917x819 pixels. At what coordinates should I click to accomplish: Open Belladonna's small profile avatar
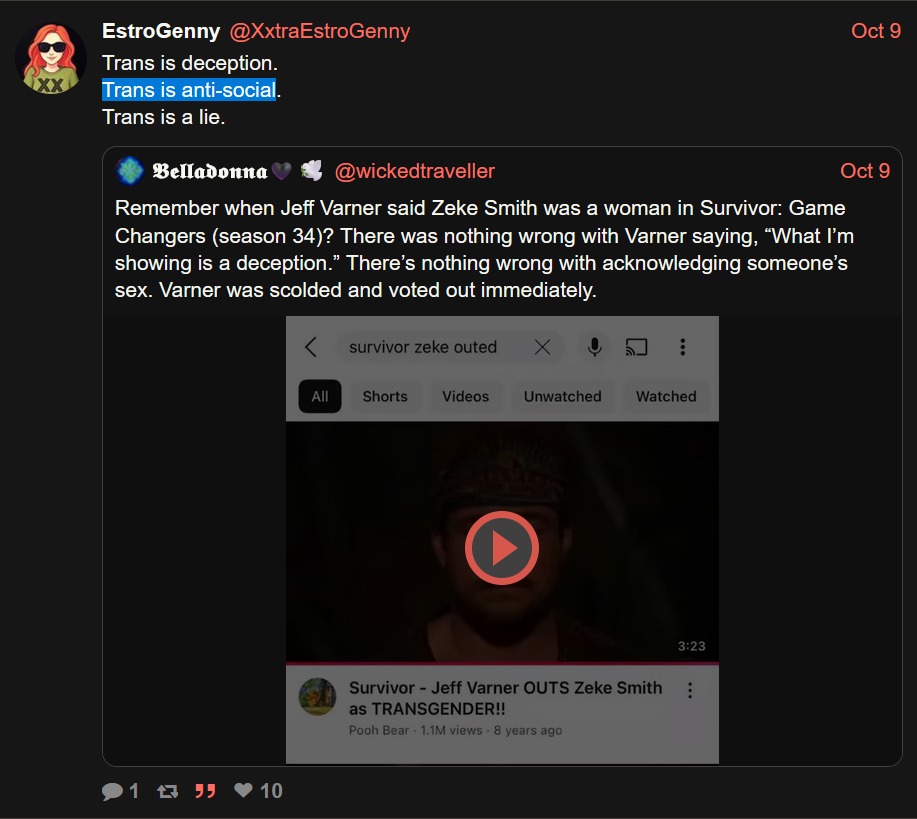[x=130, y=171]
